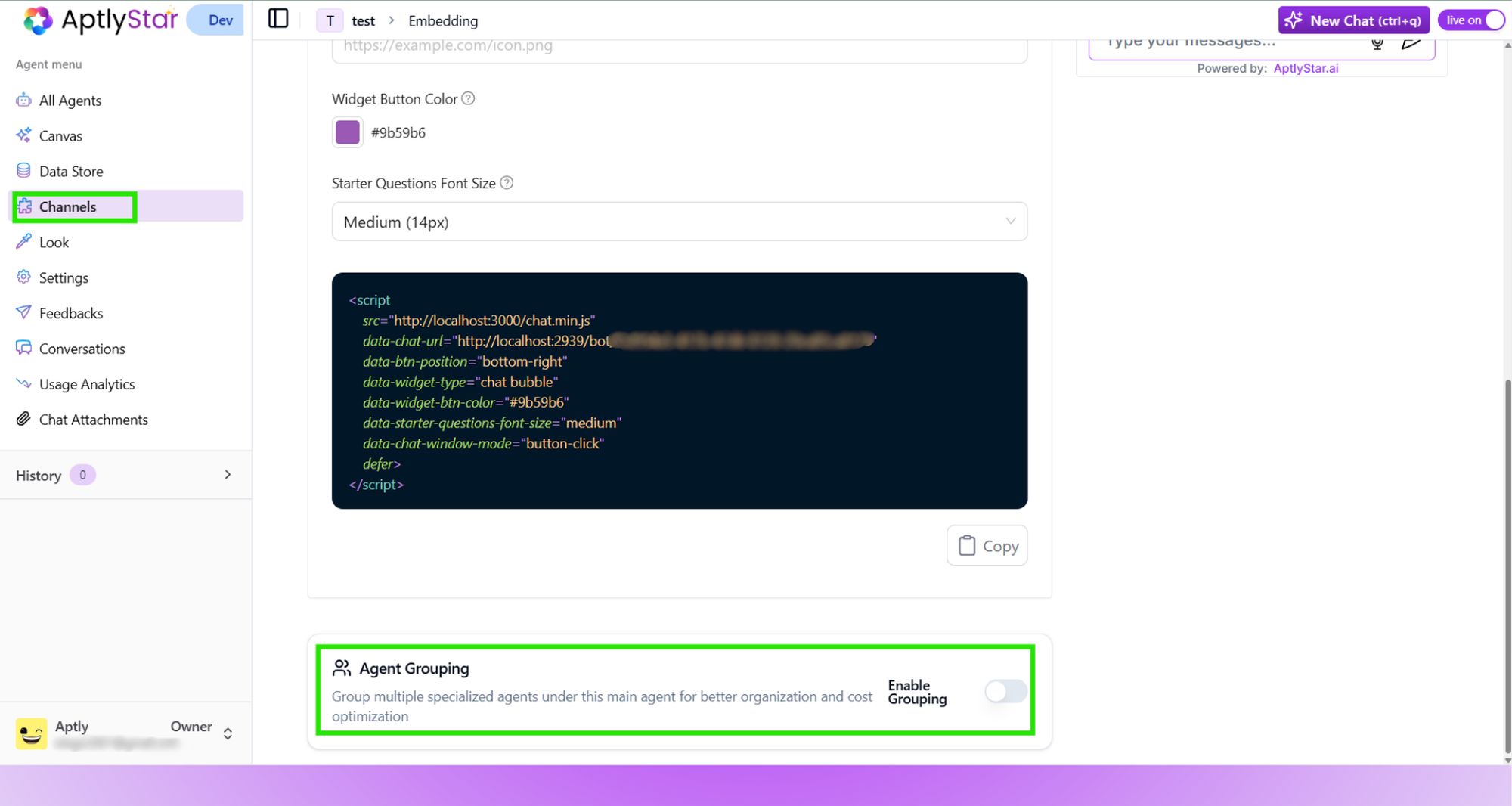Click the data-btn-position bottom-right line

(x=464, y=361)
